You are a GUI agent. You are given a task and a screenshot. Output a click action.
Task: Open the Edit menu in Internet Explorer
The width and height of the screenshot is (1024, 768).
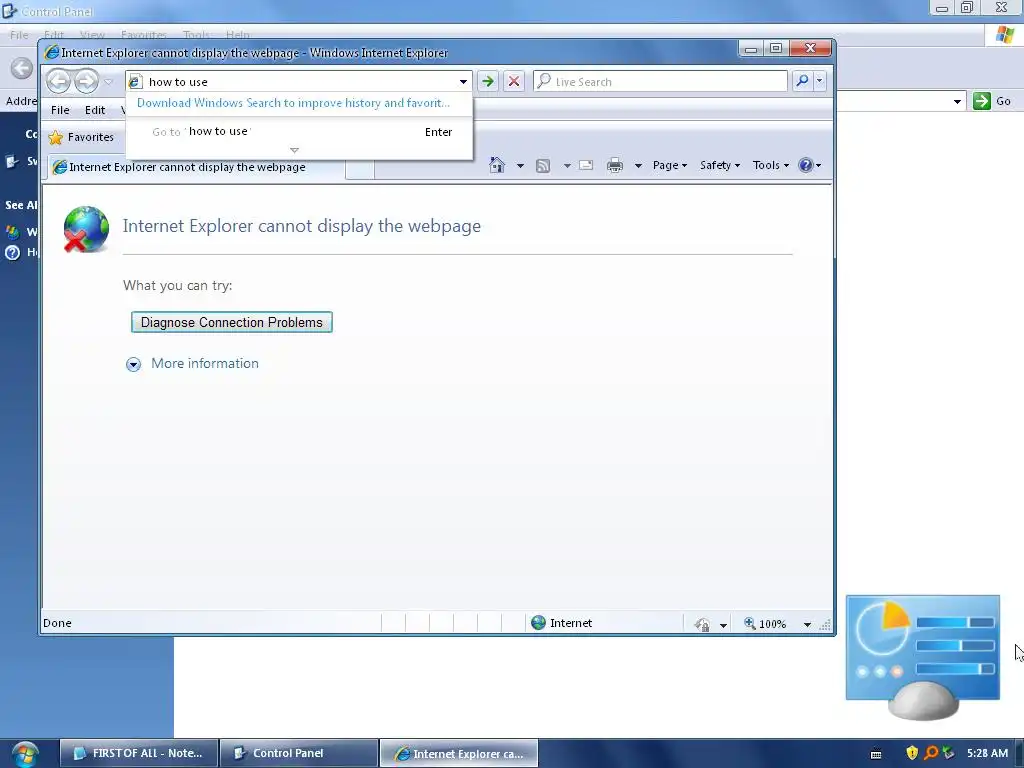coord(95,110)
